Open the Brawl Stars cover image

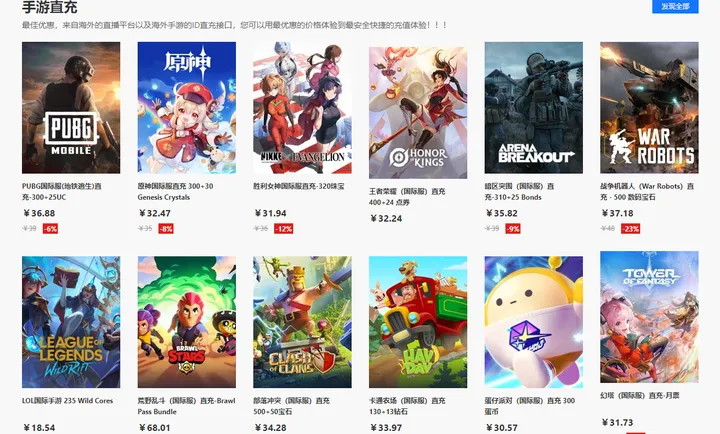point(187,322)
